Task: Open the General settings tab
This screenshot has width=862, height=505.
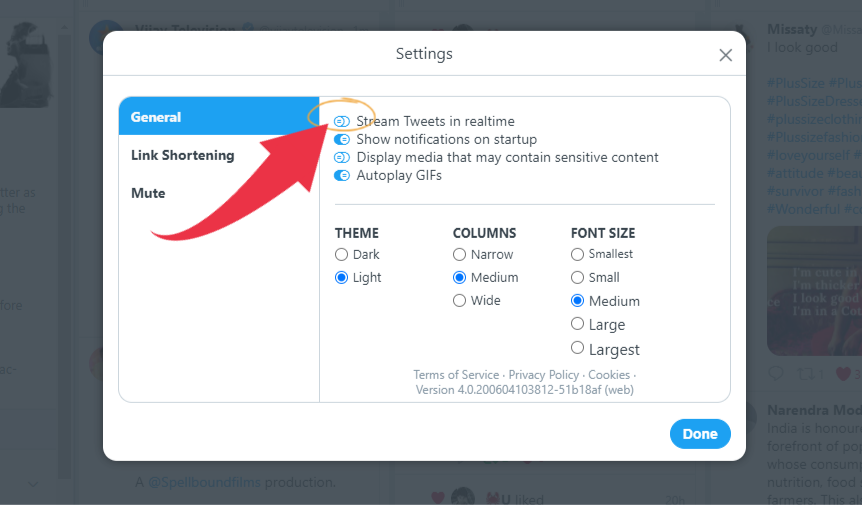Action: tap(219, 116)
